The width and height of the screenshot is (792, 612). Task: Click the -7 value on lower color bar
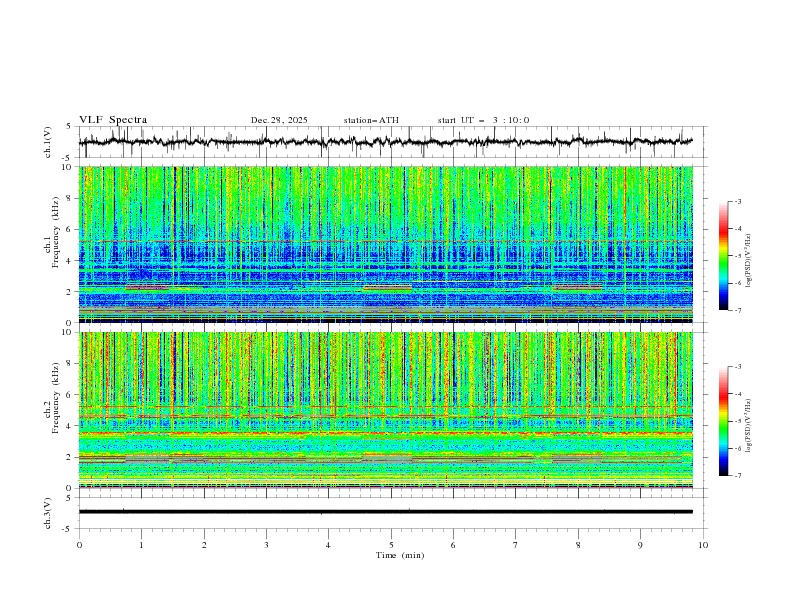click(x=737, y=476)
